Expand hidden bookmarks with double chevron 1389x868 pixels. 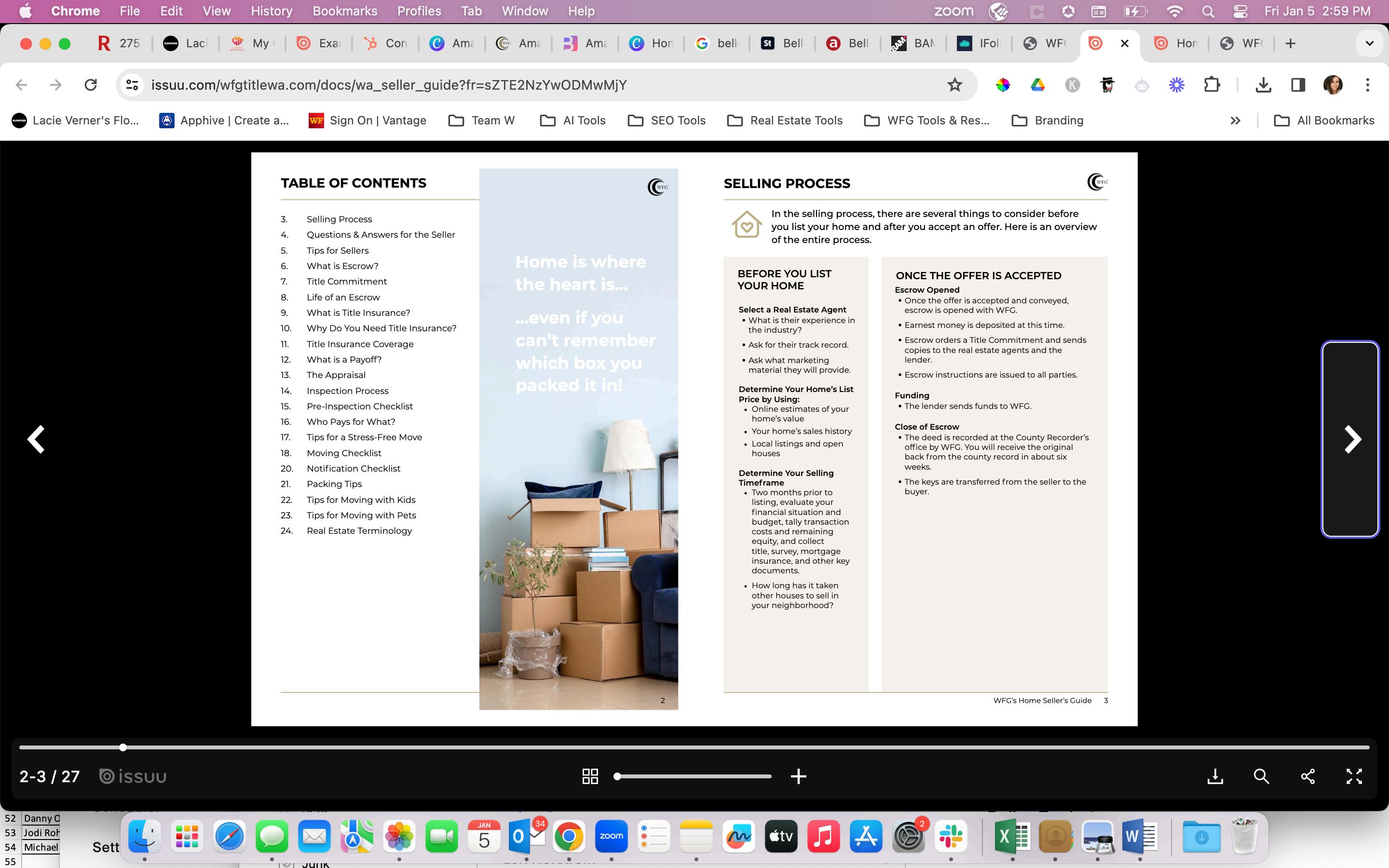[x=1235, y=121]
